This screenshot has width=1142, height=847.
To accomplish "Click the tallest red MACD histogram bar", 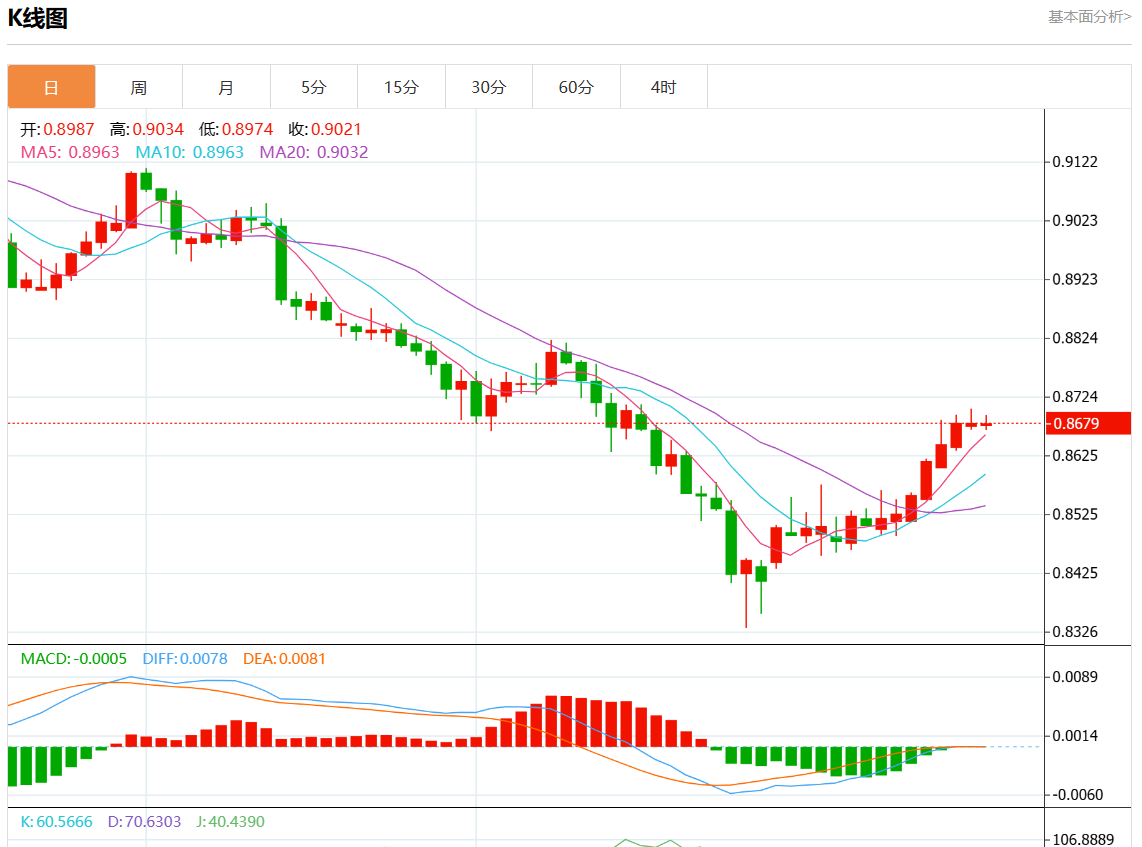I will (551, 721).
